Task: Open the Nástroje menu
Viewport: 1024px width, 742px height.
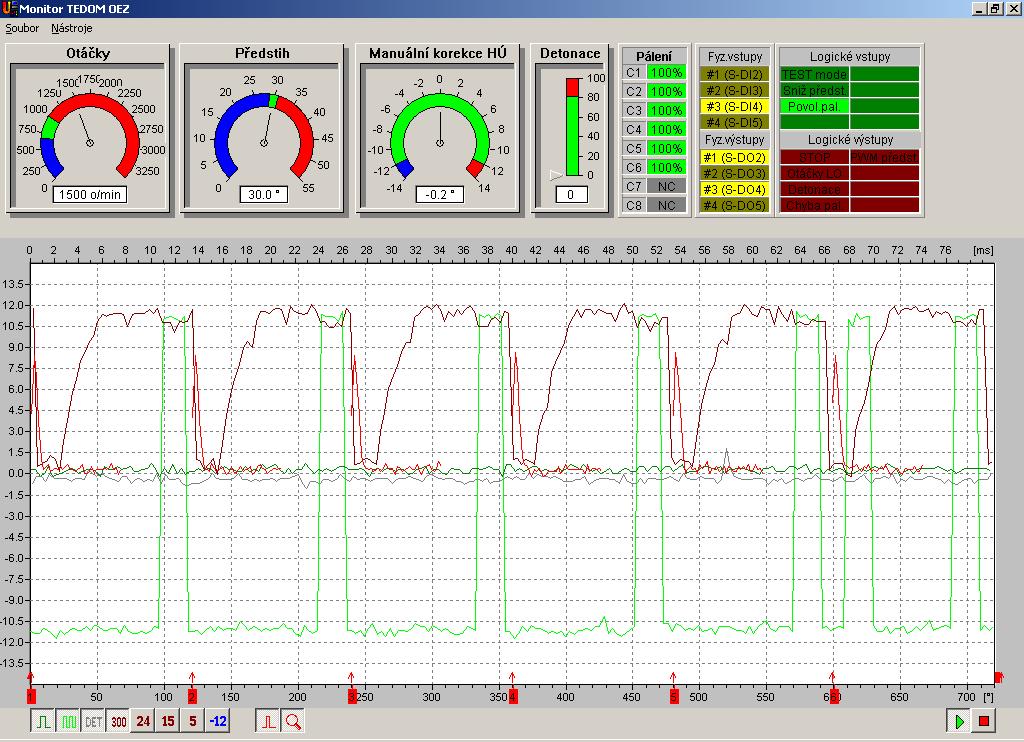Action: click(72, 28)
